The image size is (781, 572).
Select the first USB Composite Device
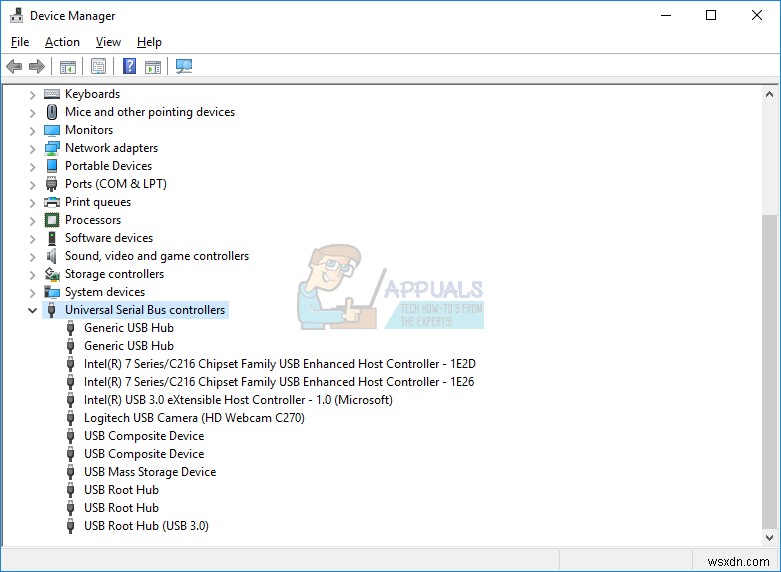144,435
